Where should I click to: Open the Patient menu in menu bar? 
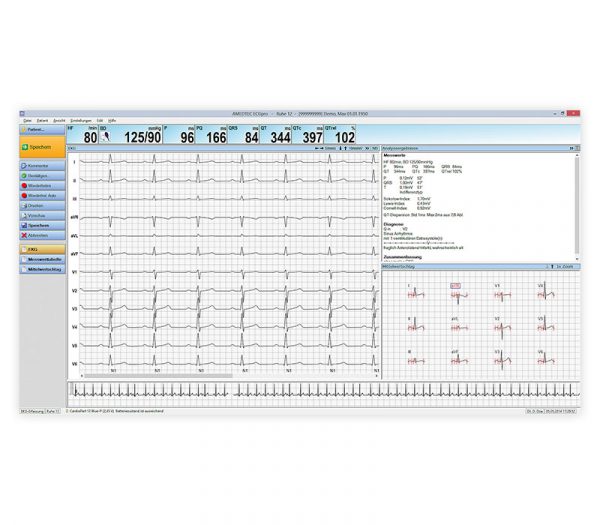pos(42,121)
